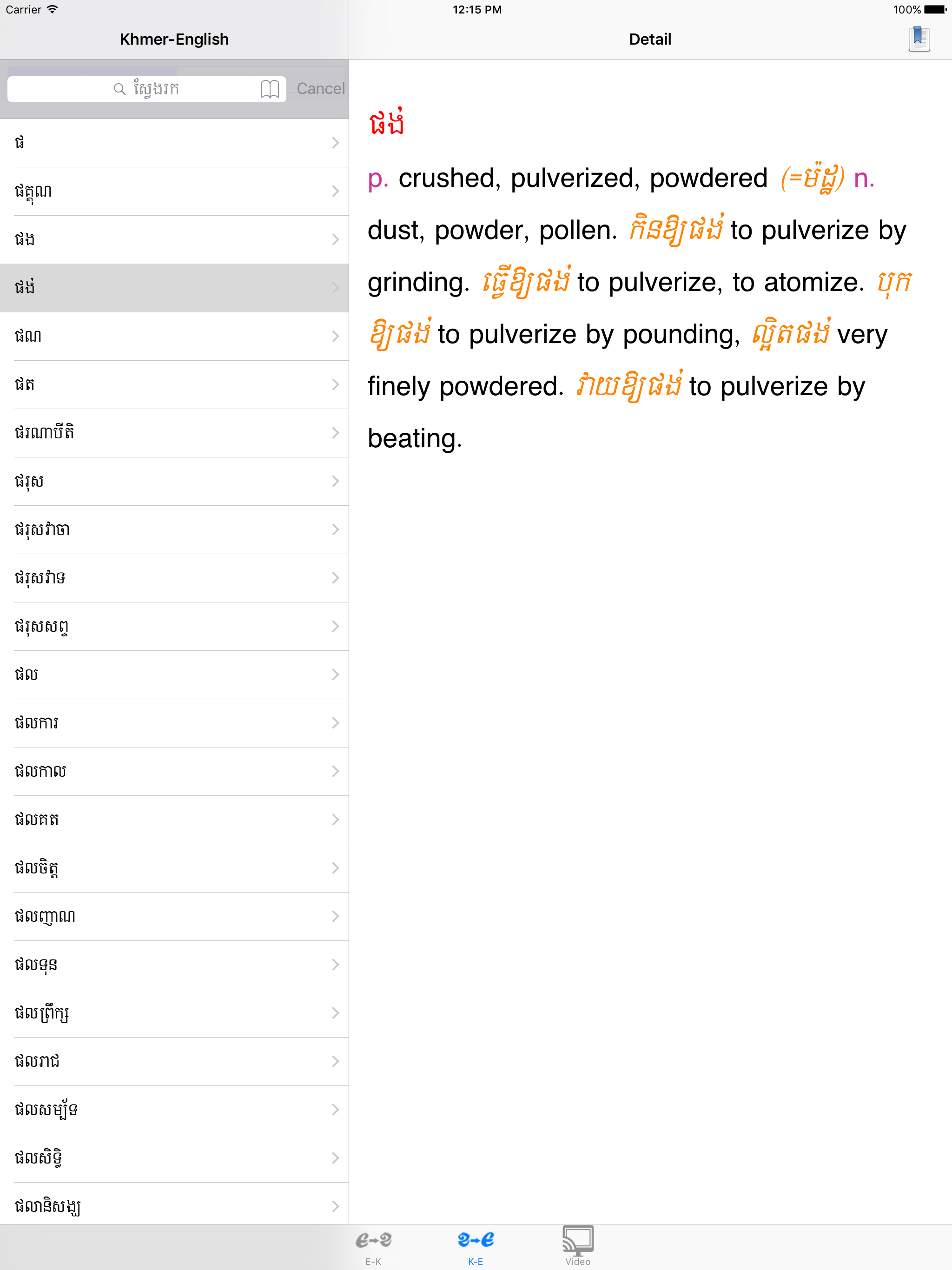The image size is (952, 1270).
Task: Tap the Cancel button next to search
Action: click(320, 88)
